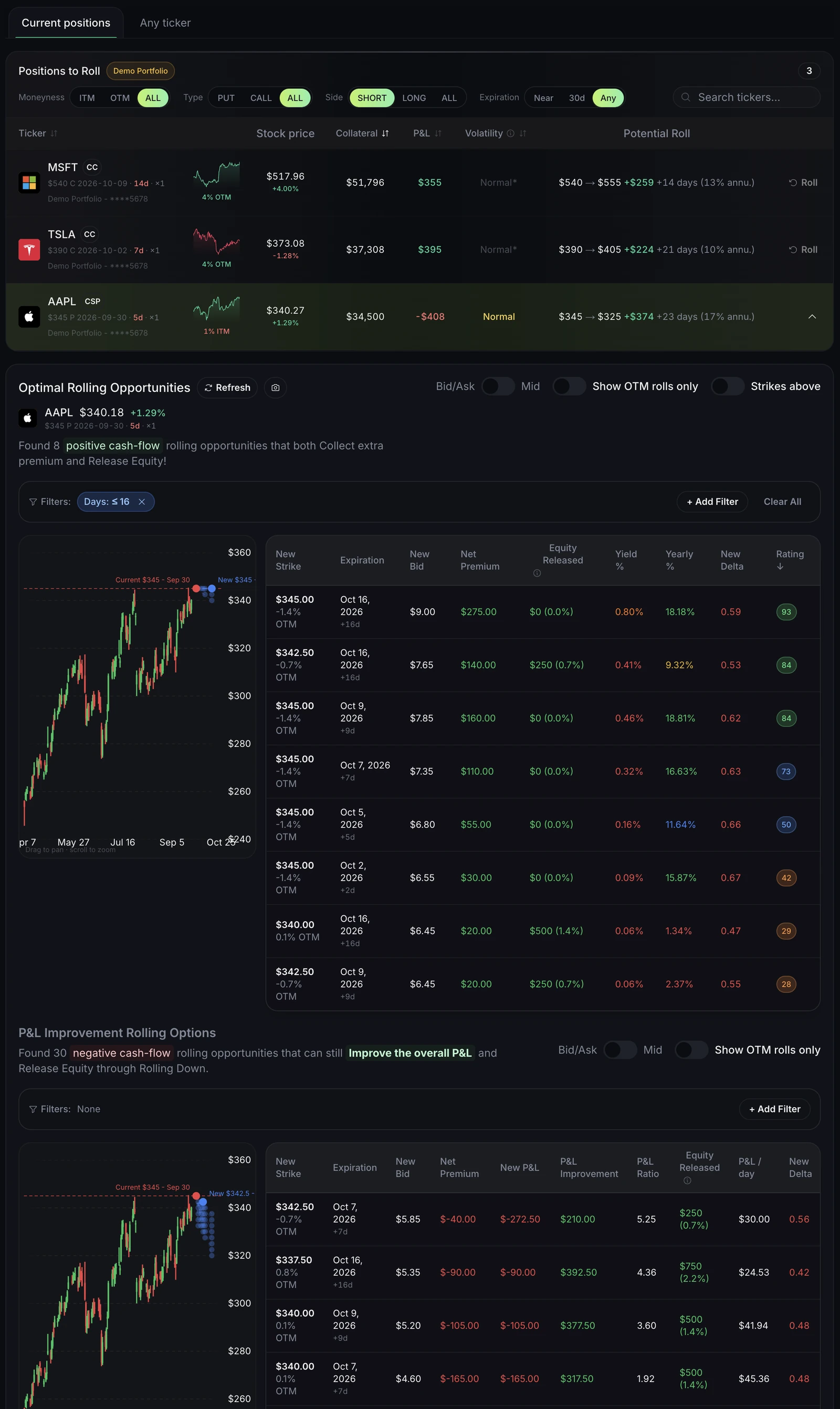Sort by Rating column arrow

point(780,567)
